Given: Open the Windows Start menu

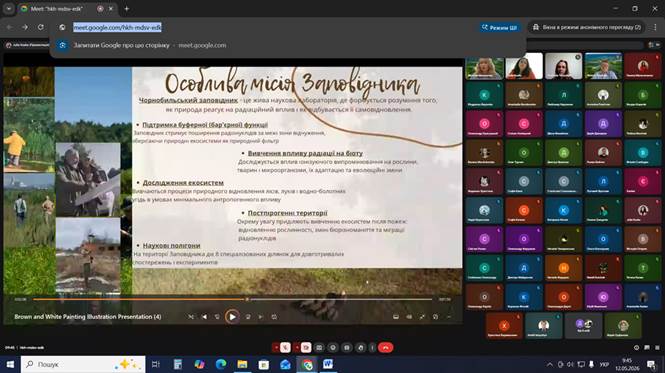Looking at the screenshot, I should (x=10, y=365).
